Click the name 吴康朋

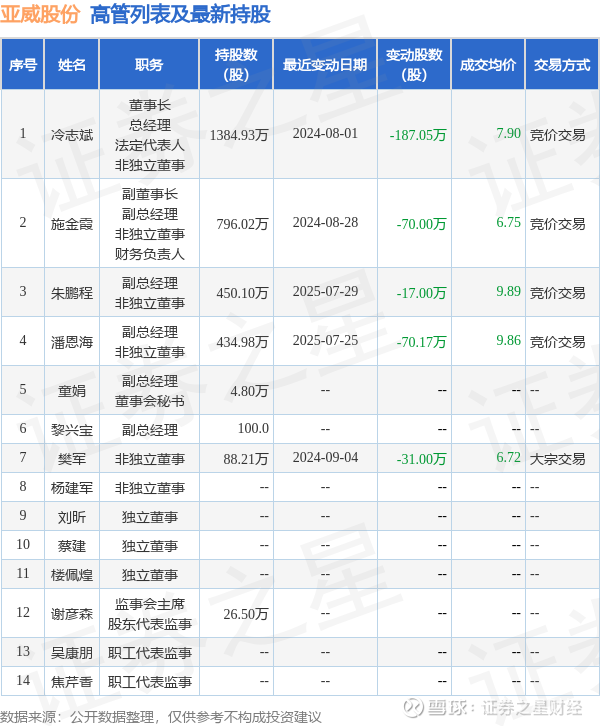pos(72,653)
